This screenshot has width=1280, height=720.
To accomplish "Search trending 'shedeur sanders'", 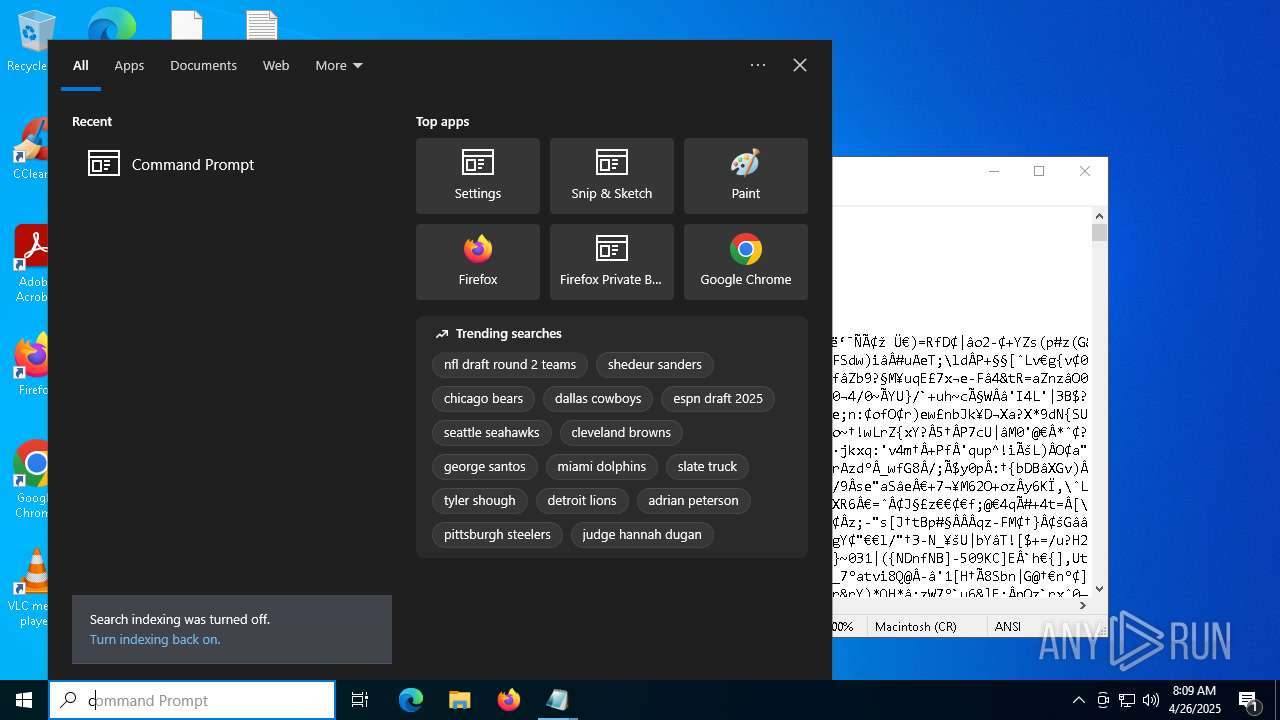I will click(x=655, y=365).
